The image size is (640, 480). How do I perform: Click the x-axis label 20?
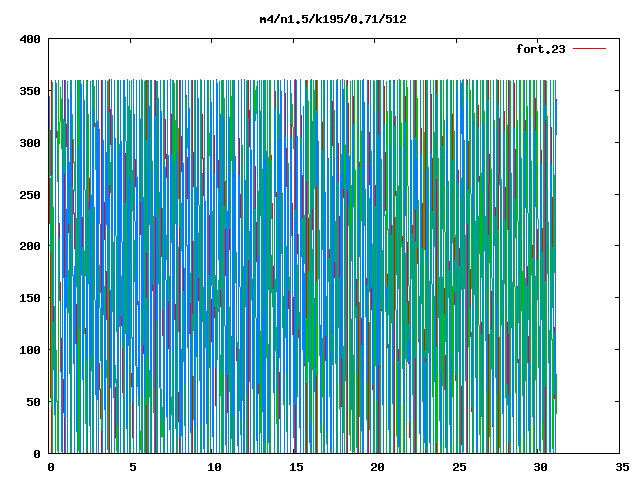(377, 467)
